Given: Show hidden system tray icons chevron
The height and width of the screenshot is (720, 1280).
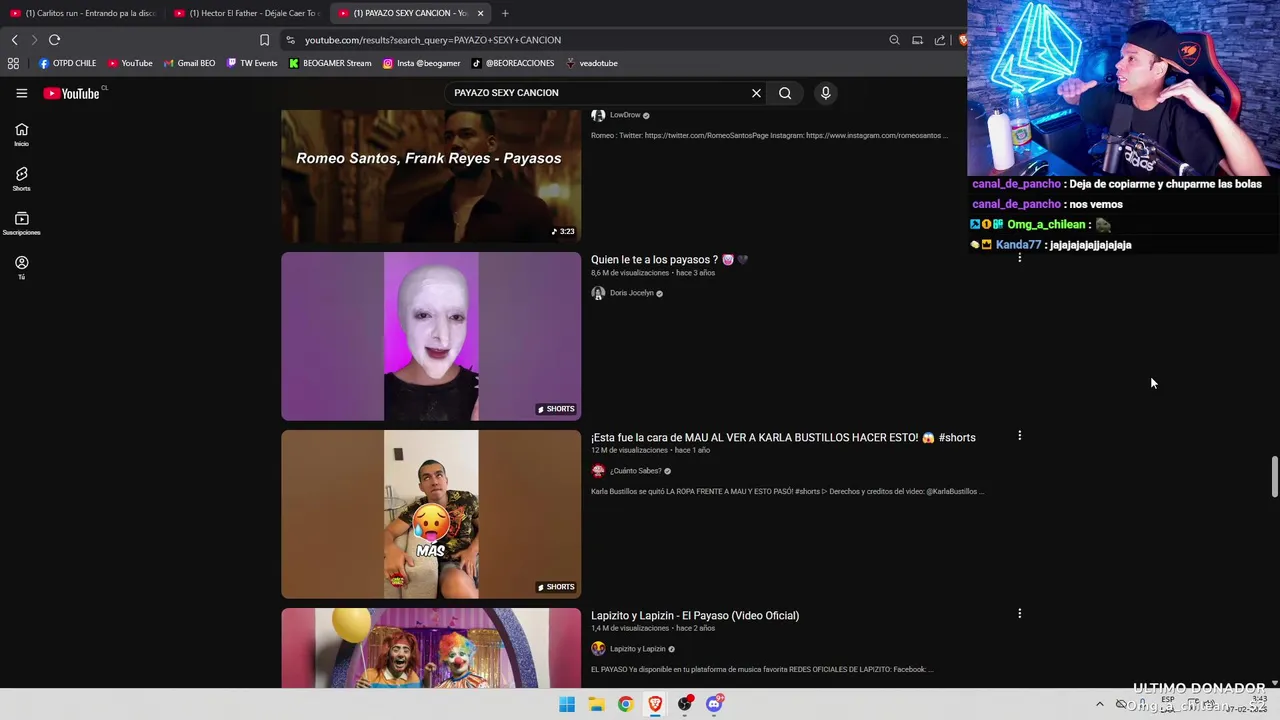Looking at the screenshot, I should [x=1099, y=704].
